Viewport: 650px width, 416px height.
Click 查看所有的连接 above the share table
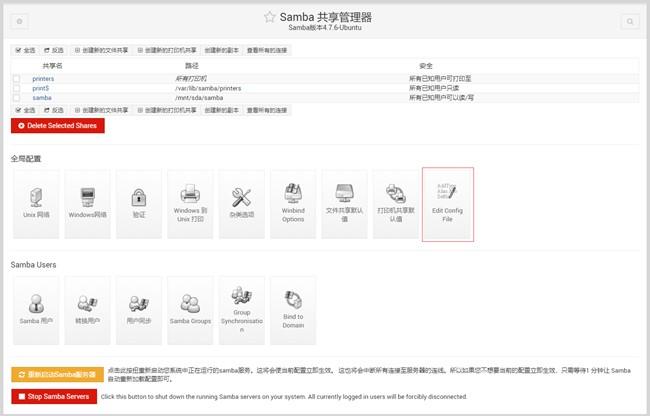point(267,50)
